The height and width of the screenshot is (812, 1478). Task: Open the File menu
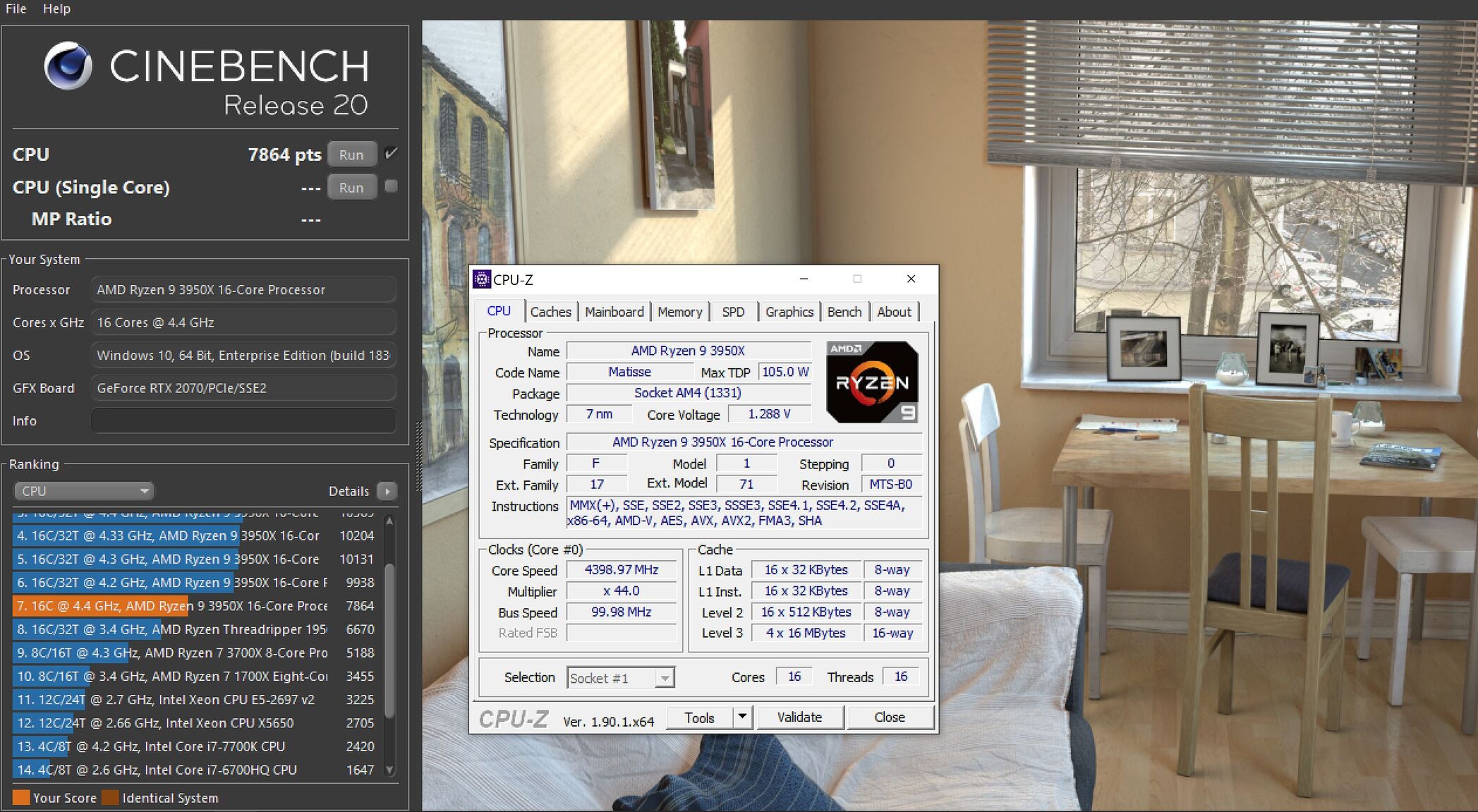[16, 8]
